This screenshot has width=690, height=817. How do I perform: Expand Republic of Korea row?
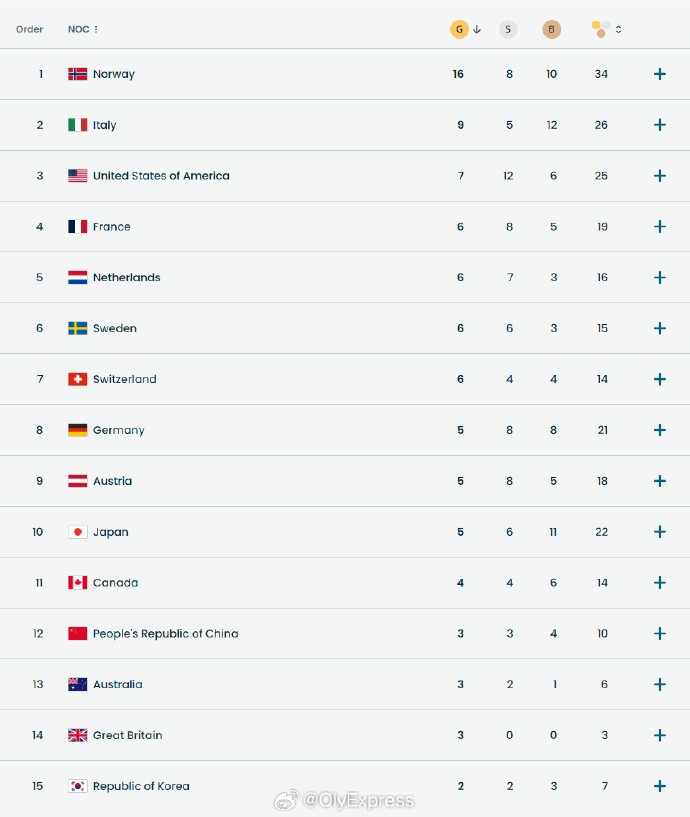660,786
